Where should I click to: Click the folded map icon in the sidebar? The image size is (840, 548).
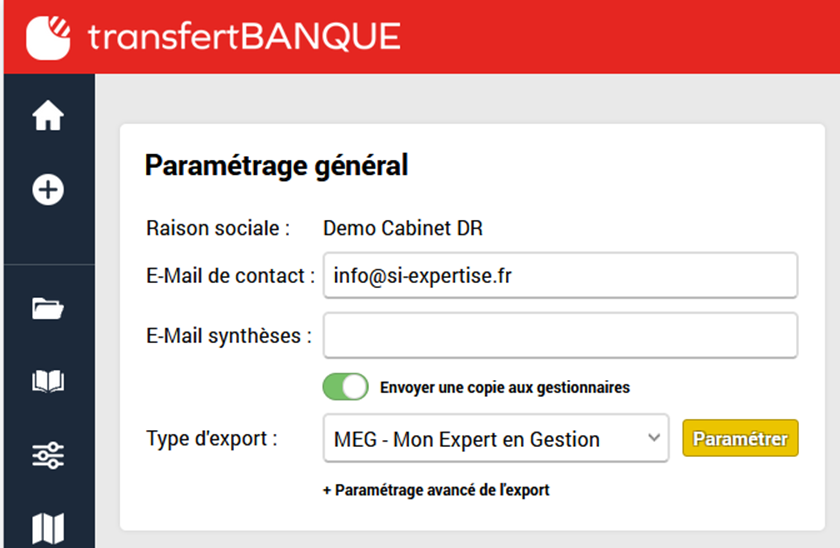(48, 529)
